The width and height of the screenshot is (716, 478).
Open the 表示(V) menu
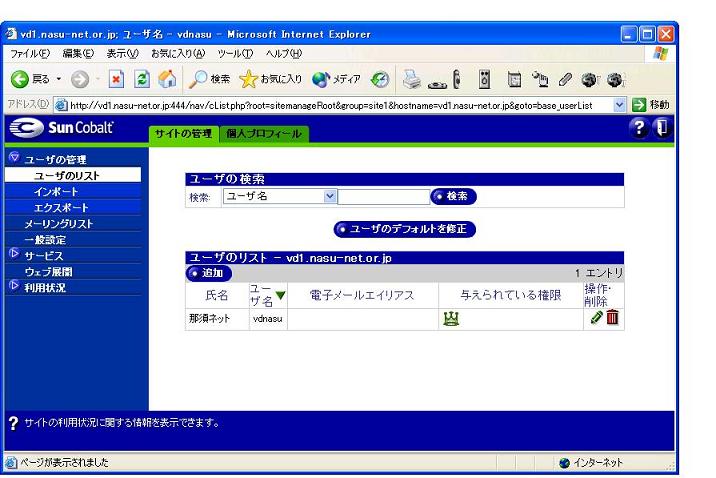122,53
